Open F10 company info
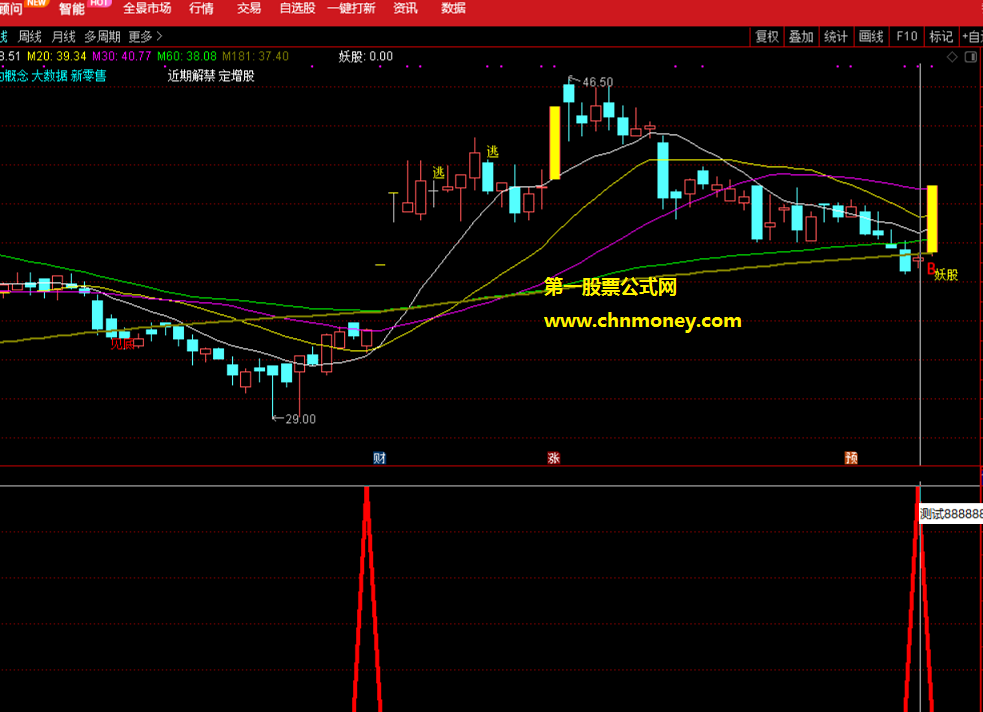 click(907, 37)
